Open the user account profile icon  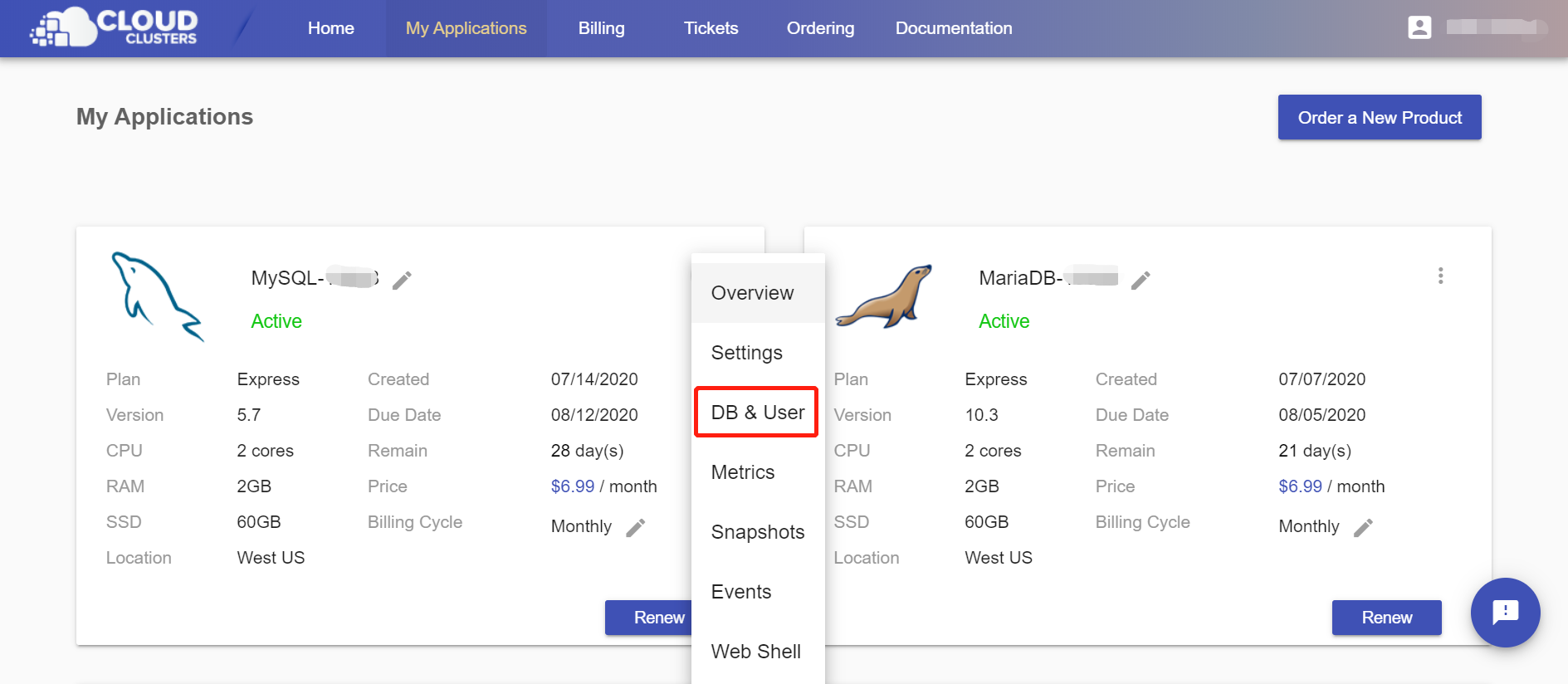(x=1419, y=27)
